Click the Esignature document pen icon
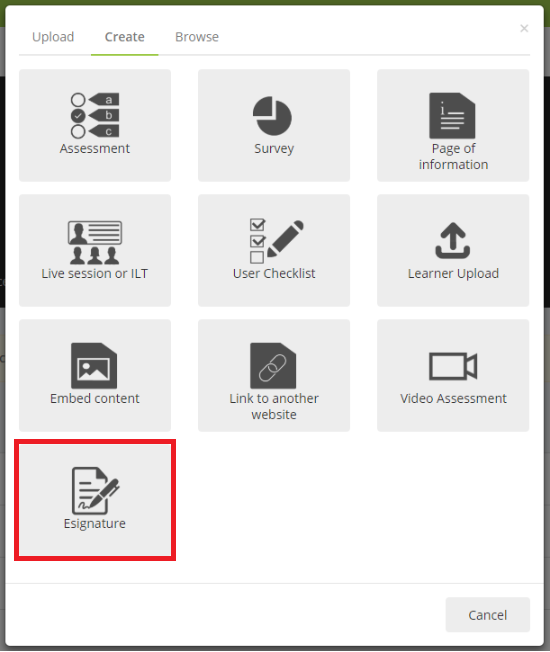The image size is (550, 652). 96,491
